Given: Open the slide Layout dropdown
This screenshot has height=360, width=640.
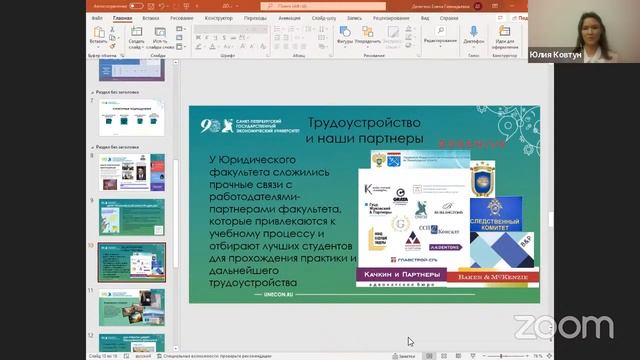Looking at the screenshot, I should click(181, 29).
